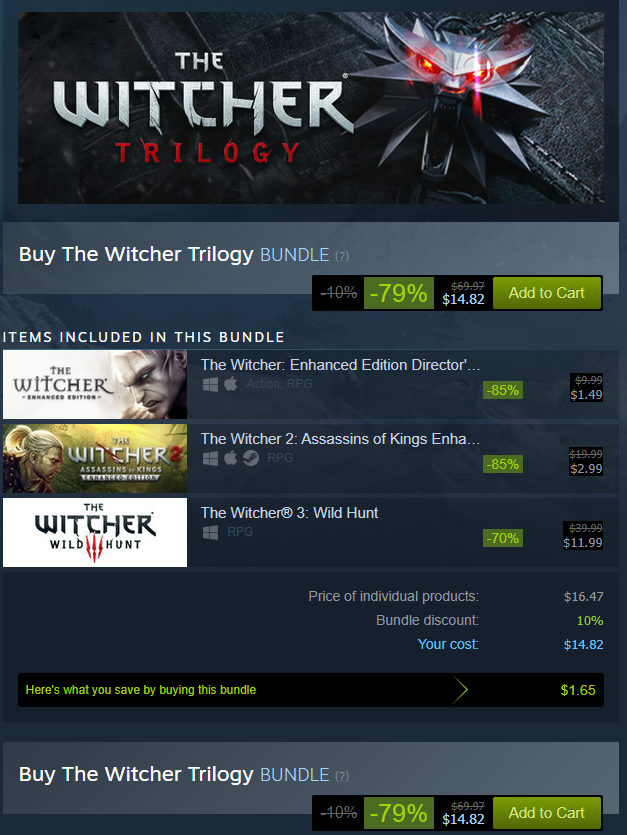Click Windows icon under The Witcher 3
Image resolution: width=627 pixels, height=835 pixels.
pyautogui.click(x=210, y=533)
